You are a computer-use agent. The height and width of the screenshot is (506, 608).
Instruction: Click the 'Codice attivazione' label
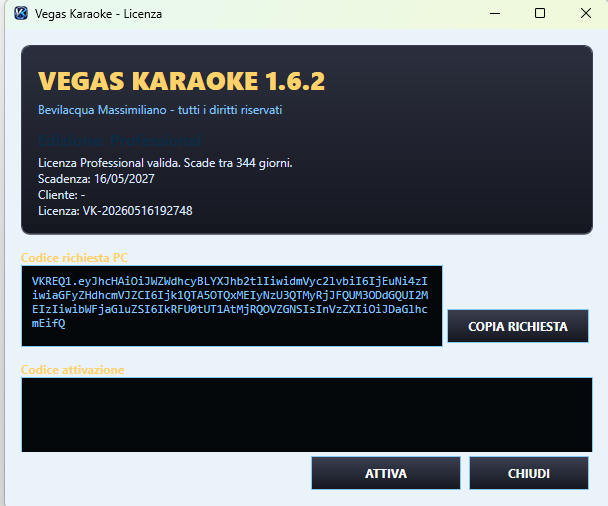pos(73,370)
